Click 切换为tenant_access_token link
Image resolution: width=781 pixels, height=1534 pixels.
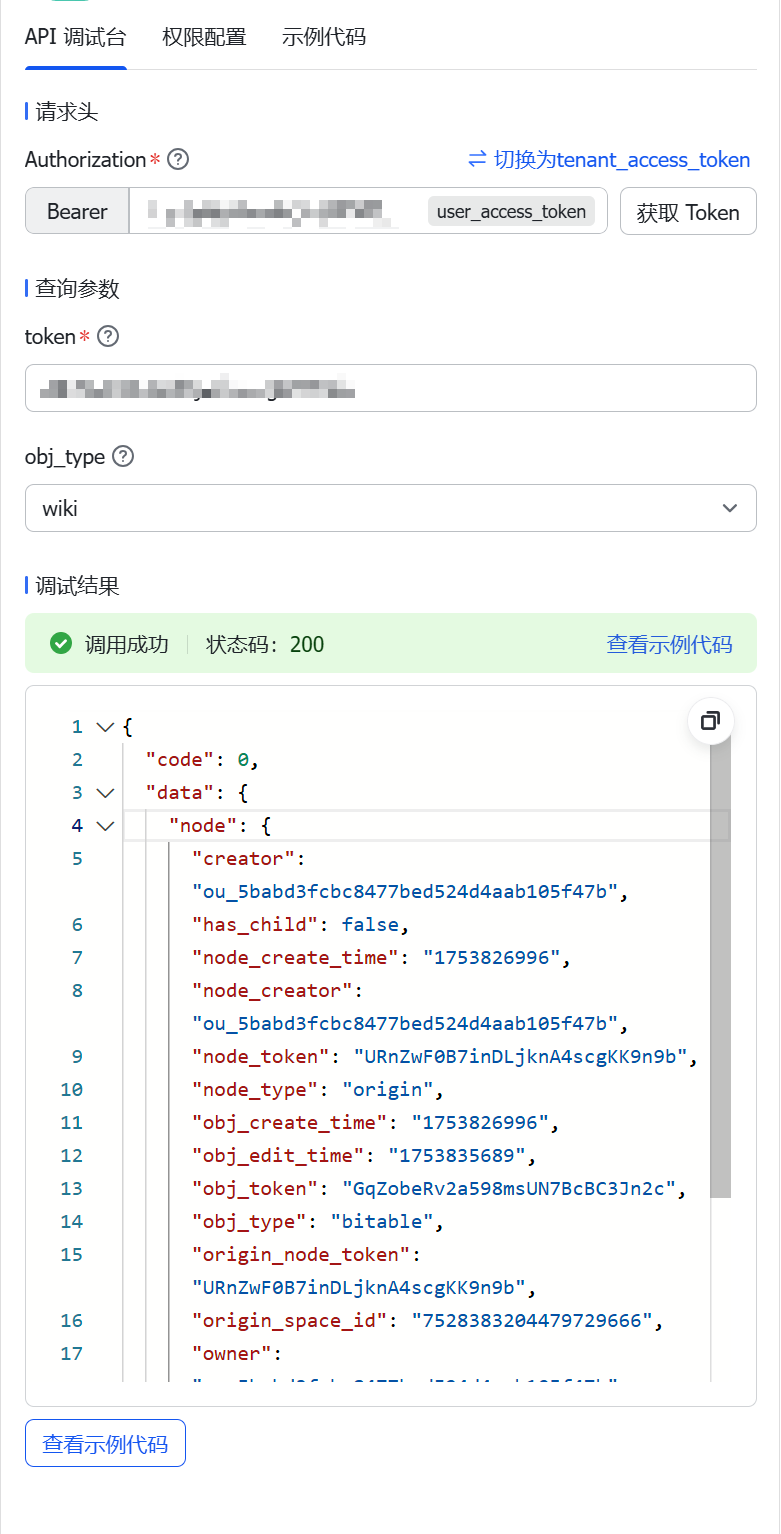pos(621,160)
